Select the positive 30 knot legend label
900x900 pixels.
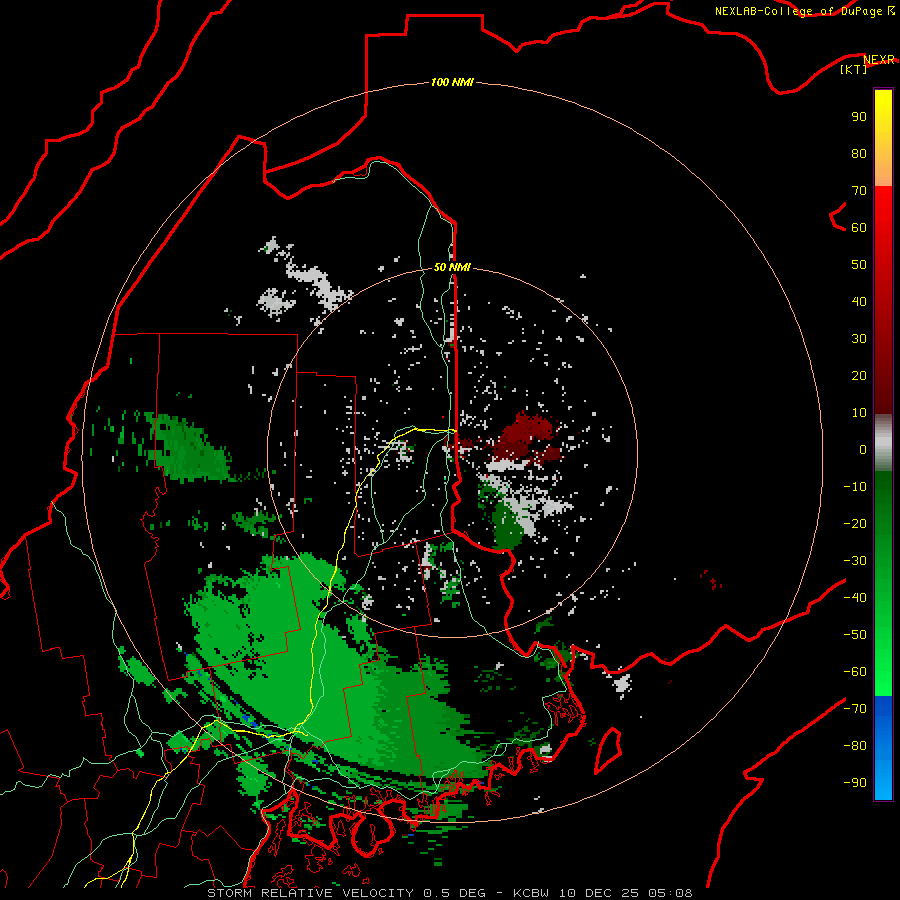859,339
